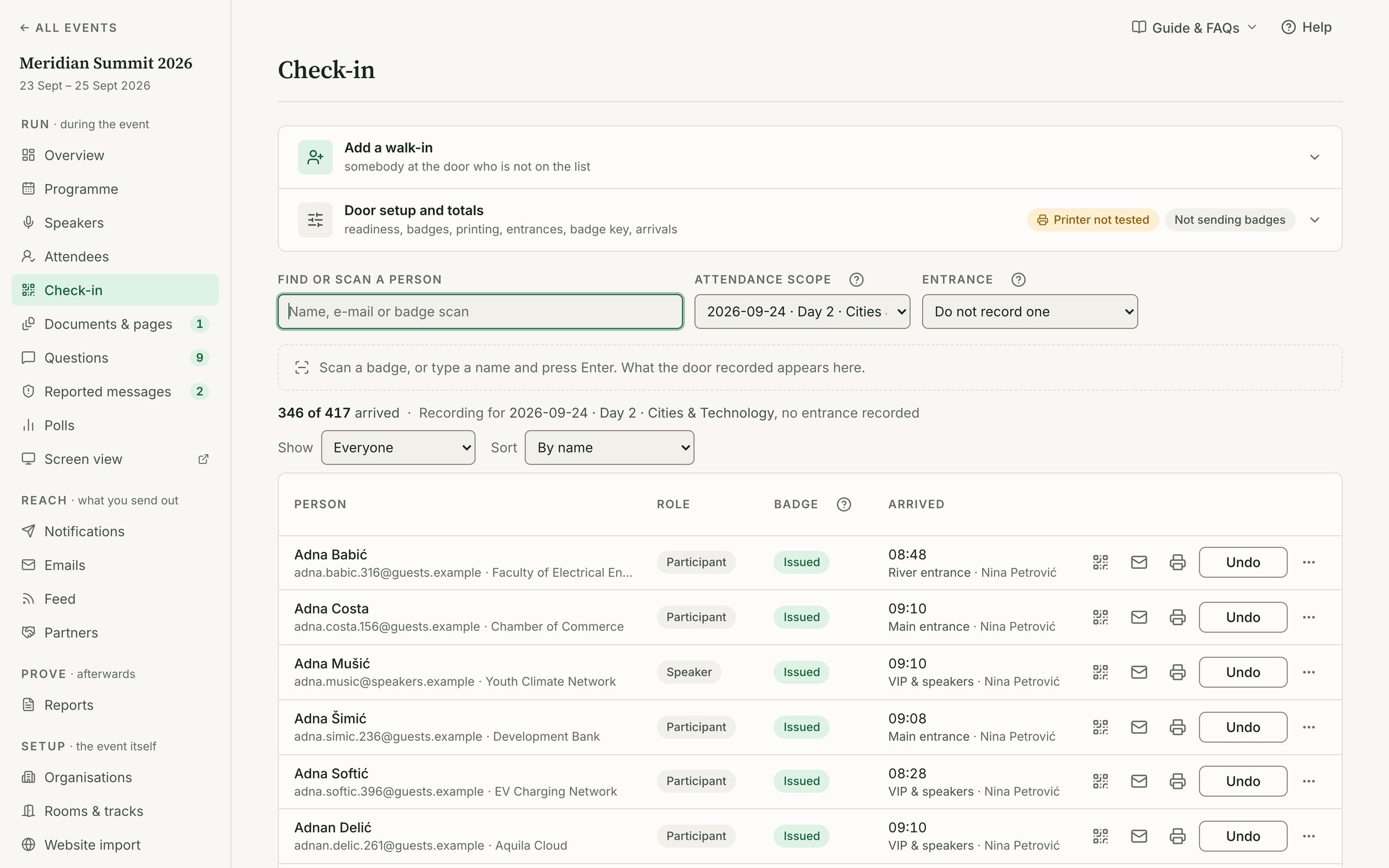Click Attendance Scope help icon
This screenshot has height=868, width=1389.
pyautogui.click(x=856, y=279)
